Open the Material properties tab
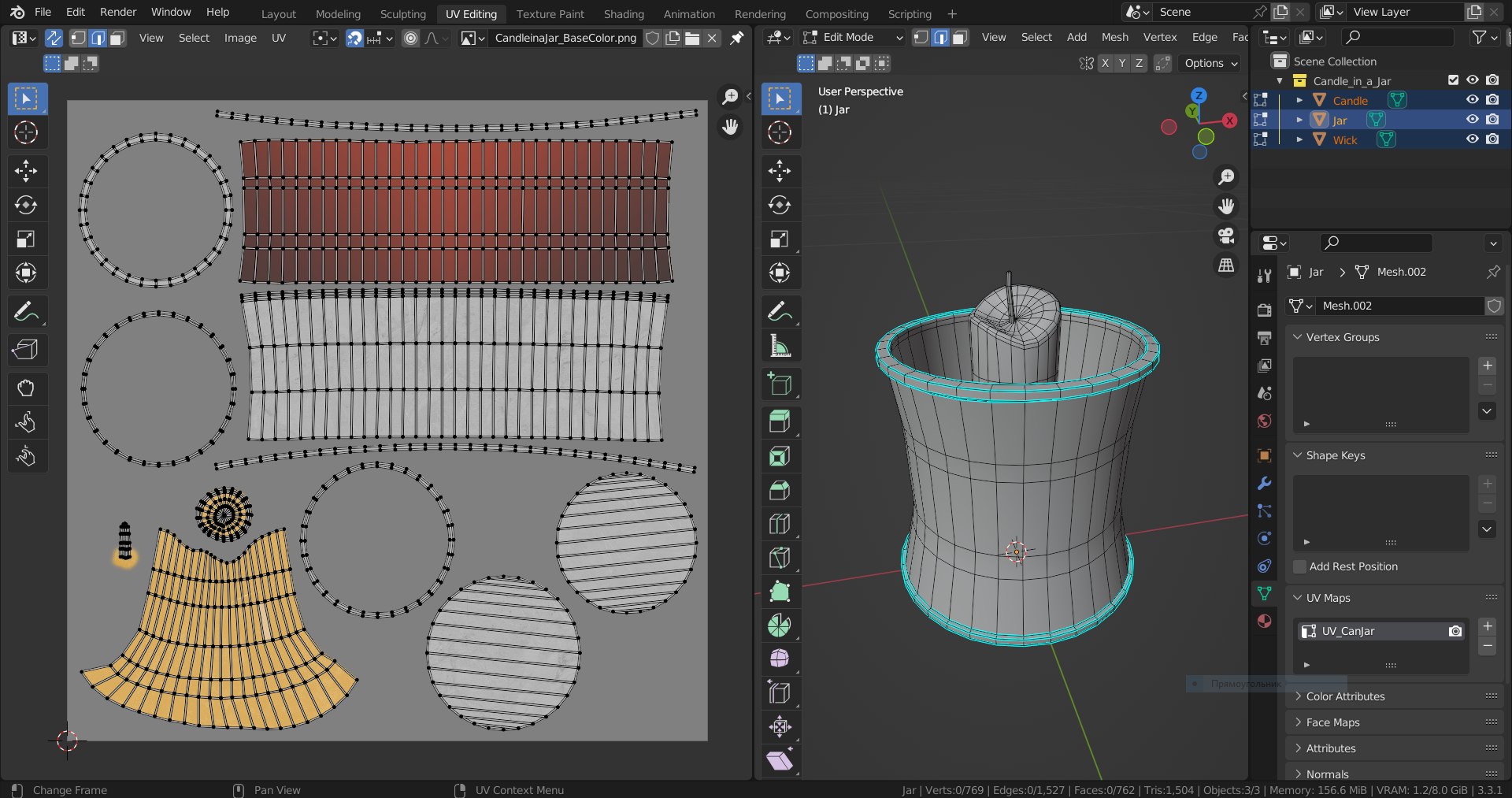This screenshot has width=1512, height=798. (1265, 621)
